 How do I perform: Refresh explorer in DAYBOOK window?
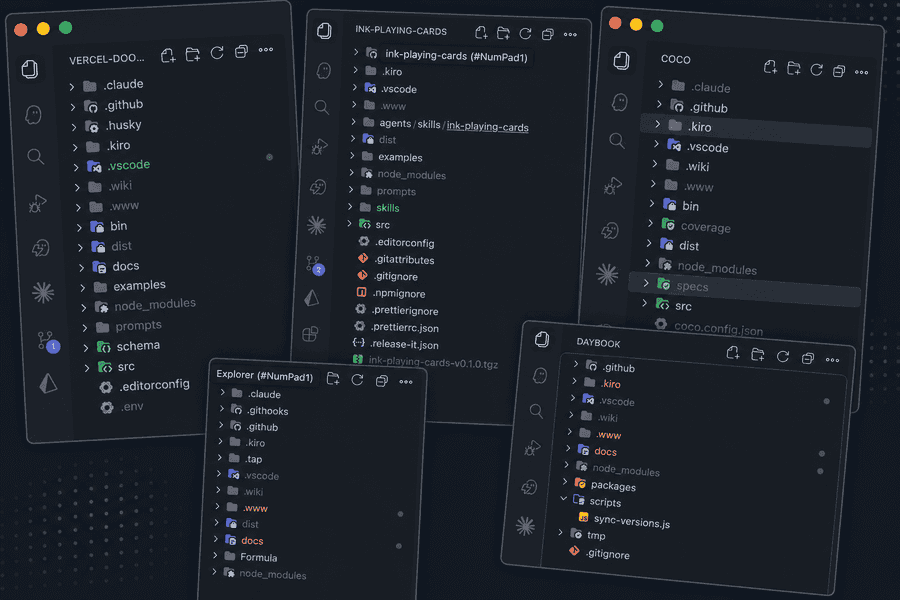(783, 357)
